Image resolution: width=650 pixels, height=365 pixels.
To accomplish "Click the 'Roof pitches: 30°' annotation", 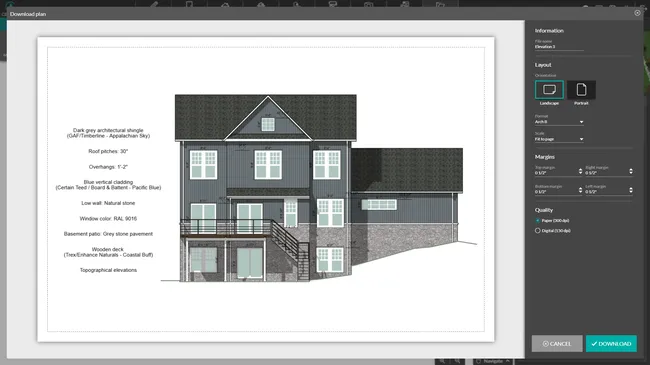I will [x=108, y=151].
